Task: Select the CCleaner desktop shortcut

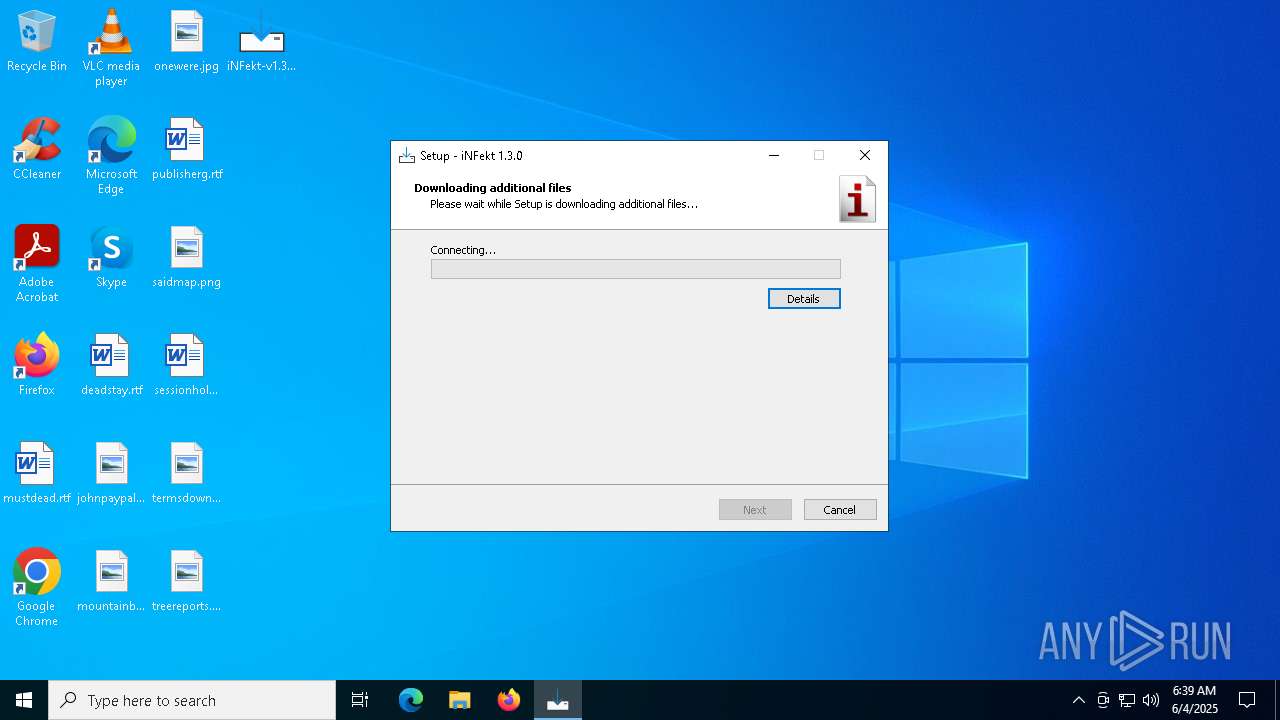Action: 37,149
